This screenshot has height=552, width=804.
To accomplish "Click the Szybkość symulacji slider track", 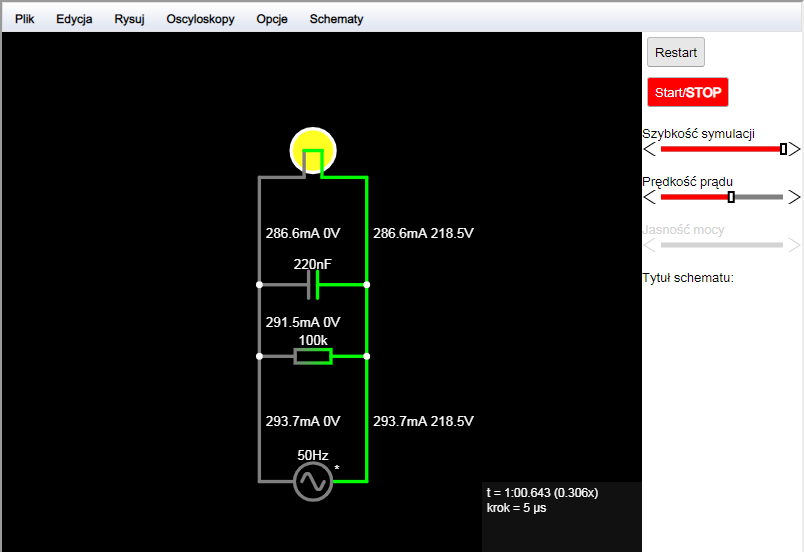I will [722, 149].
